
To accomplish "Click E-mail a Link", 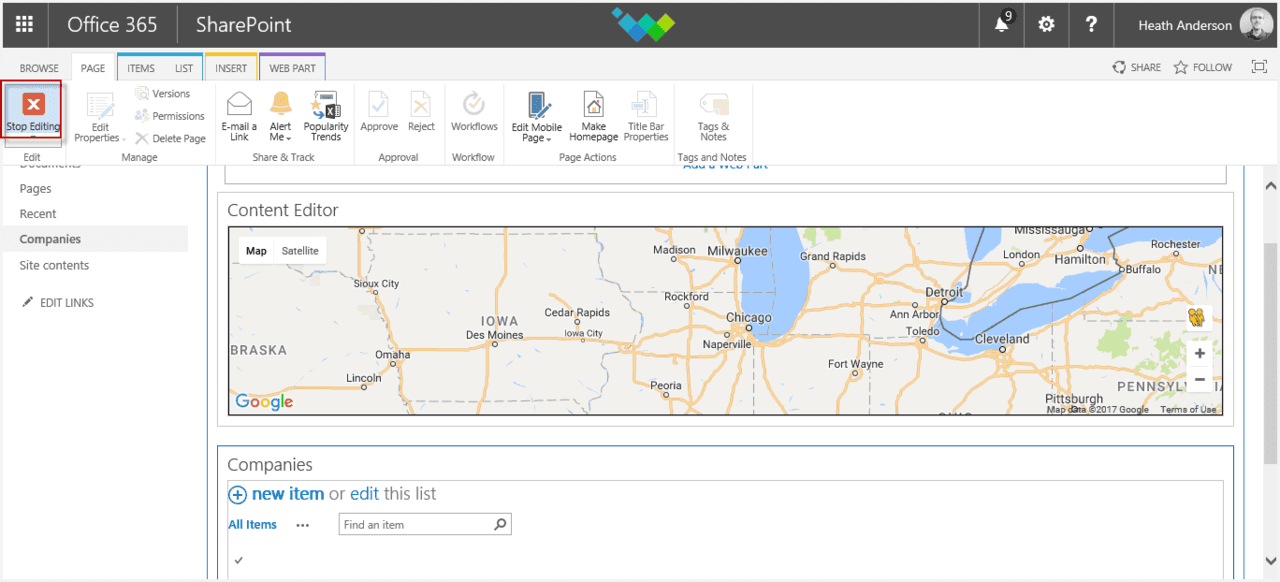I will (x=239, y=116).
